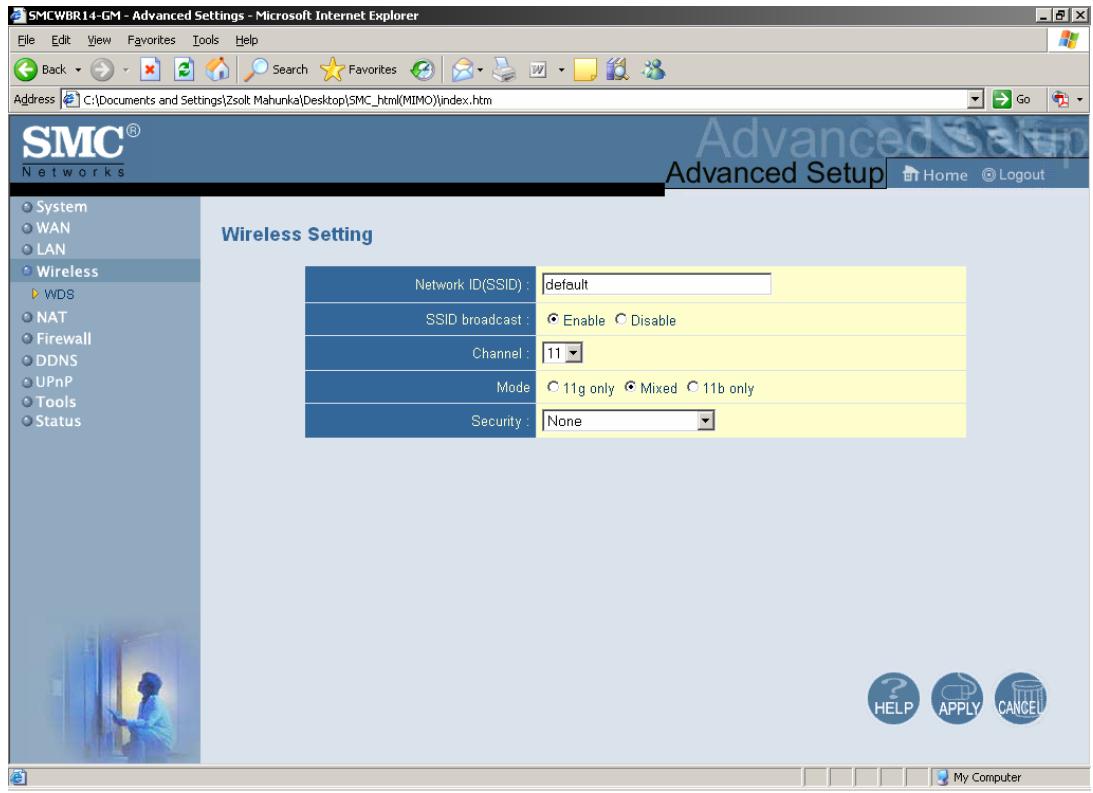Open dropdown arrow next to PDF icon

pos(1080,100)
